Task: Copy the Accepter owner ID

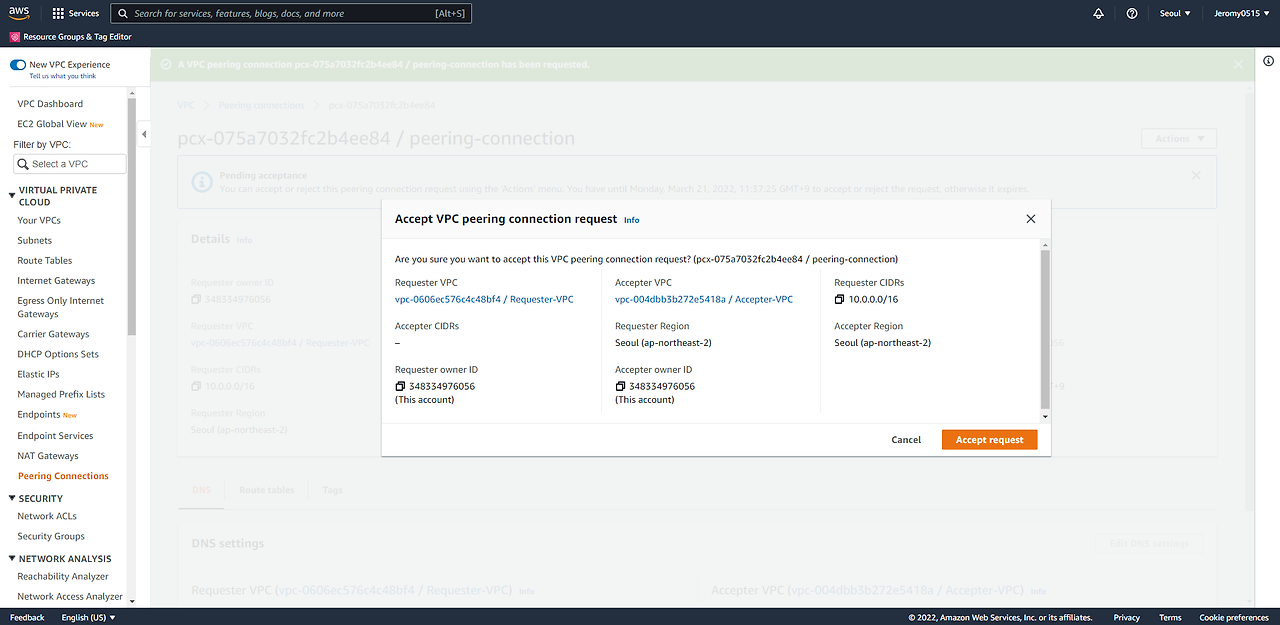Action: tap(620, 386)
